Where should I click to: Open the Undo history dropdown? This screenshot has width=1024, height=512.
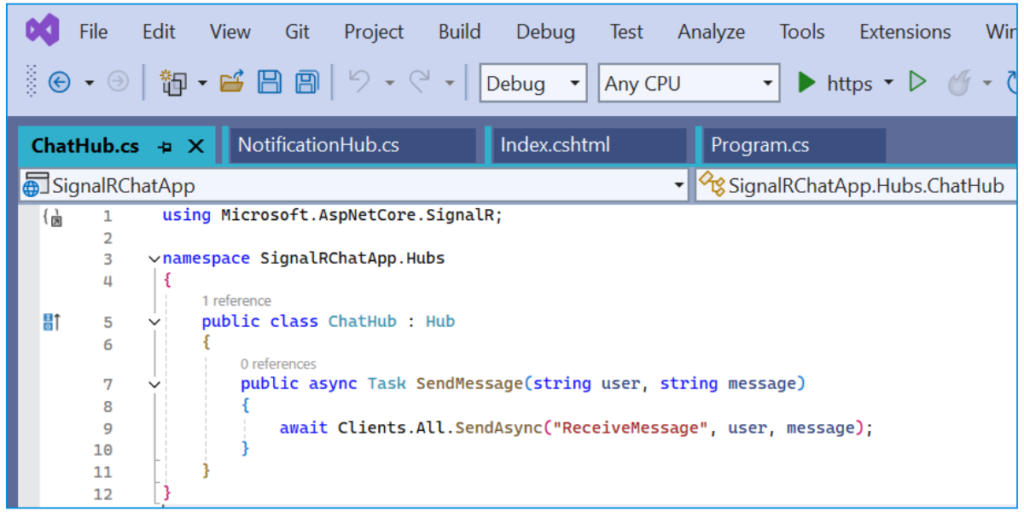[x=390, y=84]
